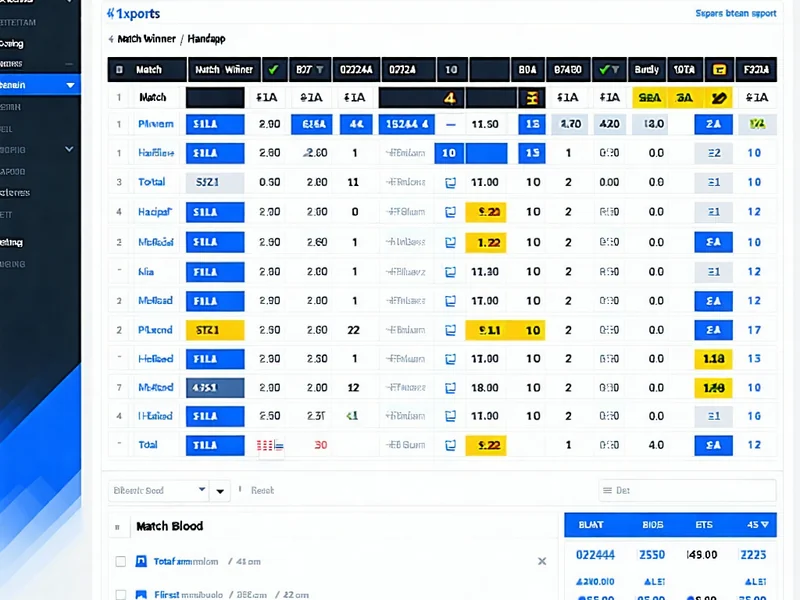Tick the checkbox next to Totaf ammolom
Viewport: 800px width, 600px height.
pos(121,562)
